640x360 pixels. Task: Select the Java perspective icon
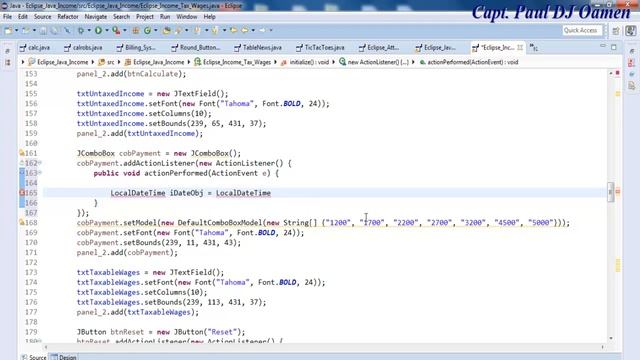coord(631,31)
